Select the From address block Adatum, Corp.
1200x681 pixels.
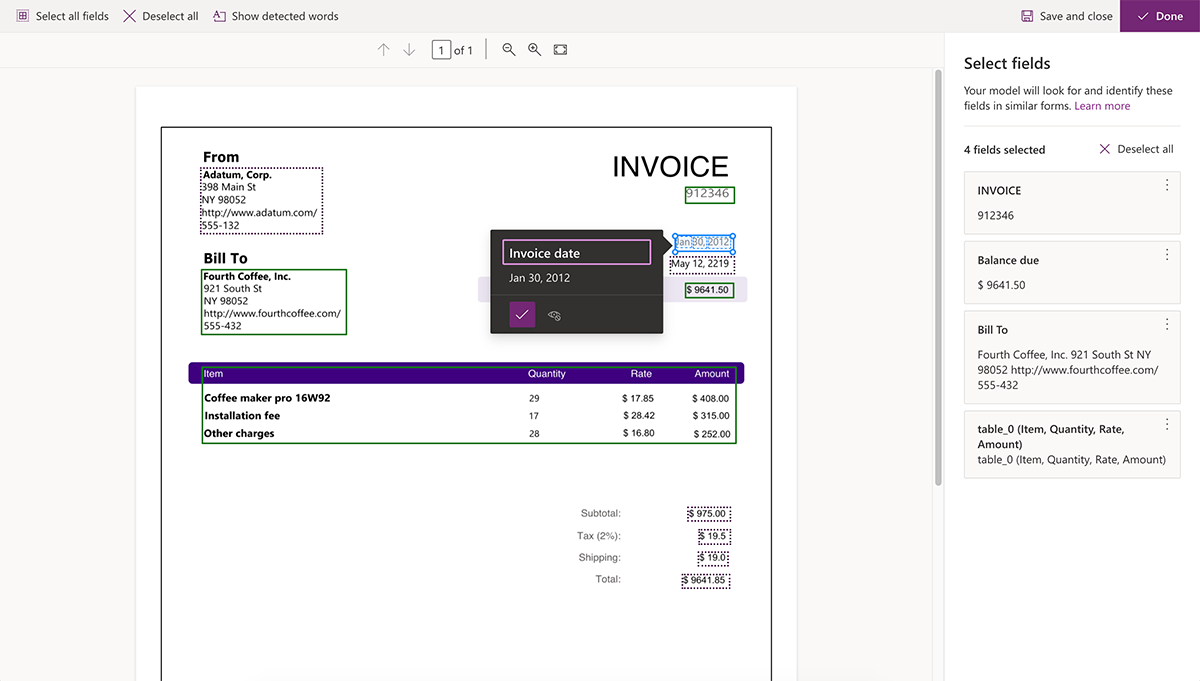tap(261, 200)
